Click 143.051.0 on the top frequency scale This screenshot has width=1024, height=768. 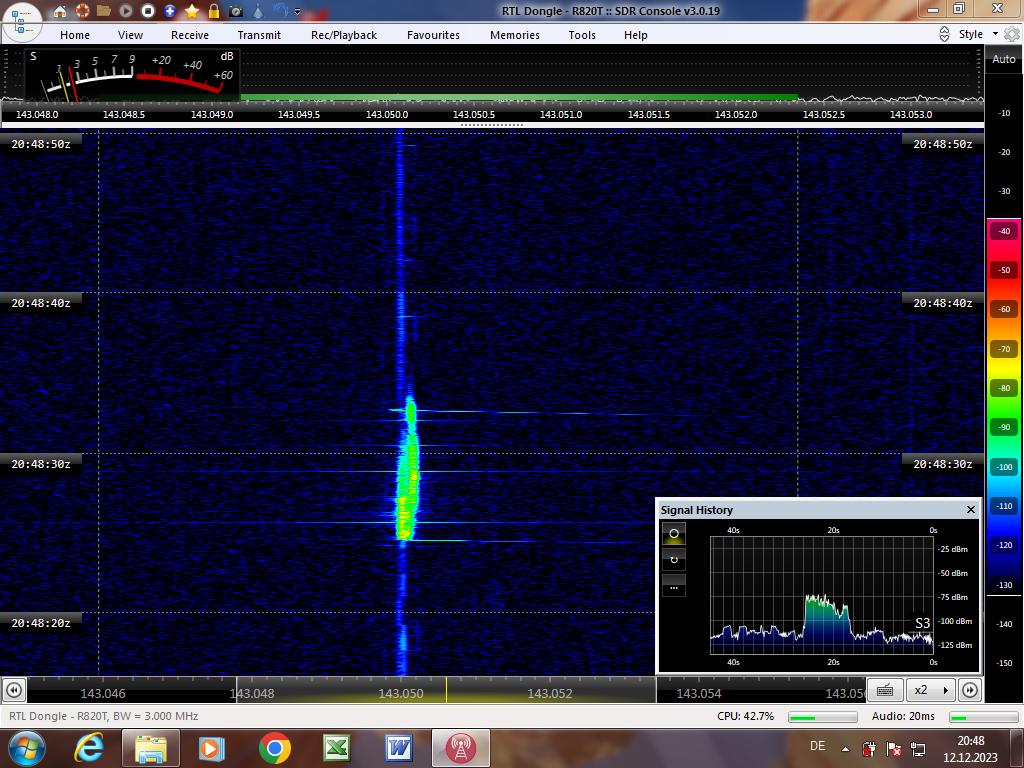pyautogui.click(x=561, y=114)
